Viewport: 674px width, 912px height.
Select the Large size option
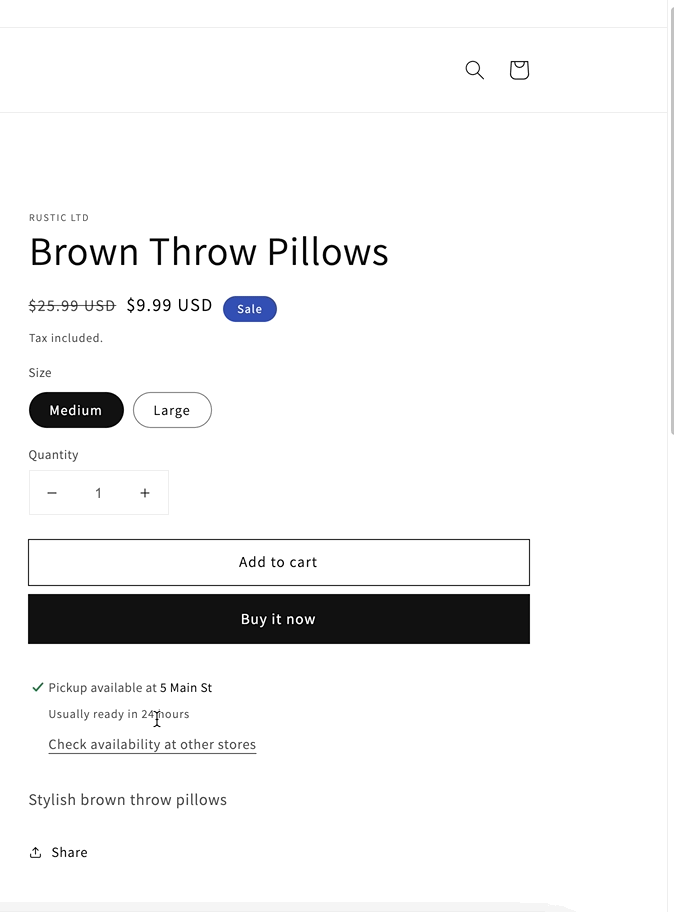pyautogui.click(x=172, y=410)
